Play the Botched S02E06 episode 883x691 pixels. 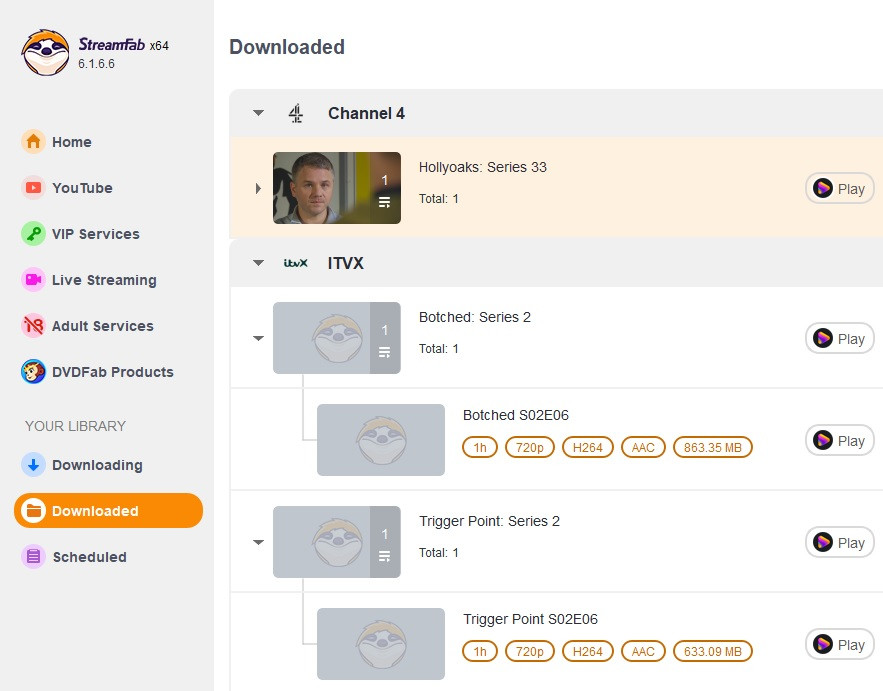tap(840, 440)
